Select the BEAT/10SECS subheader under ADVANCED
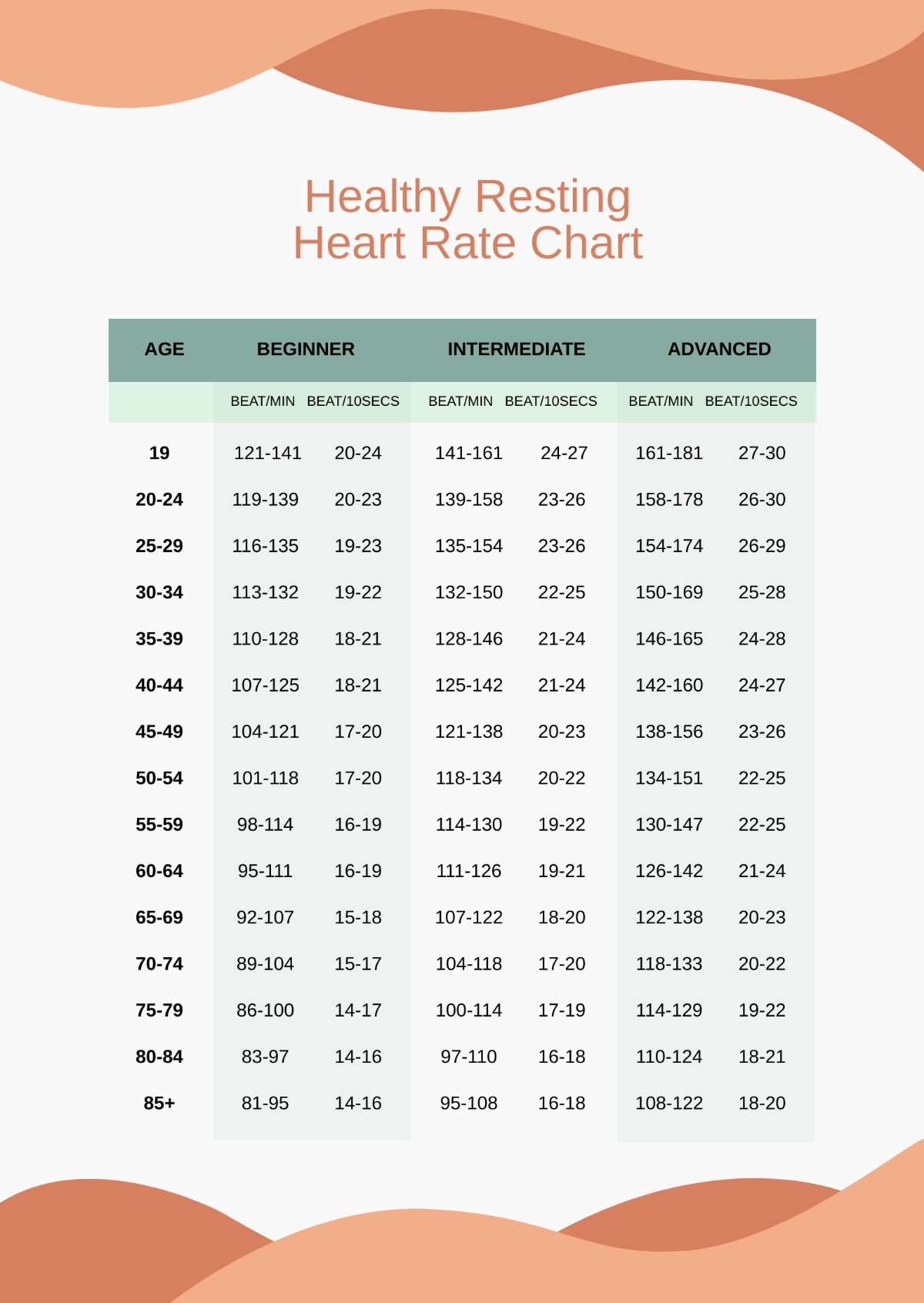The image size is (924, 1303). (751, 401)
